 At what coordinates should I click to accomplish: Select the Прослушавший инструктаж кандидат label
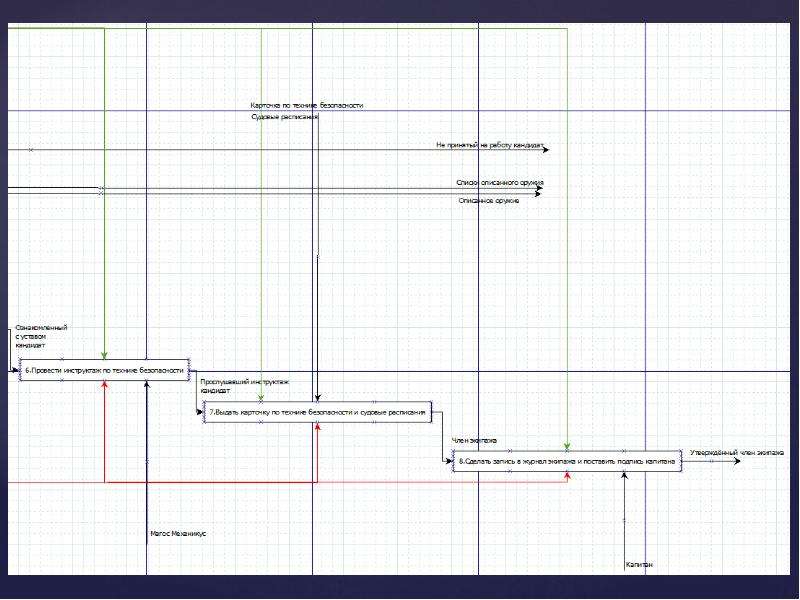[x=244, y=386]
